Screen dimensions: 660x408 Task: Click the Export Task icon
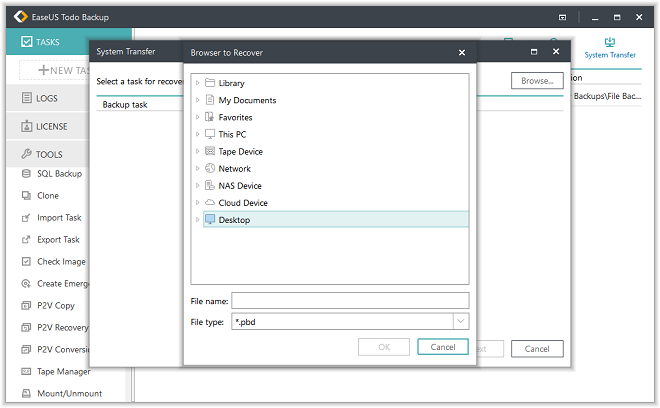coord(27,240)
